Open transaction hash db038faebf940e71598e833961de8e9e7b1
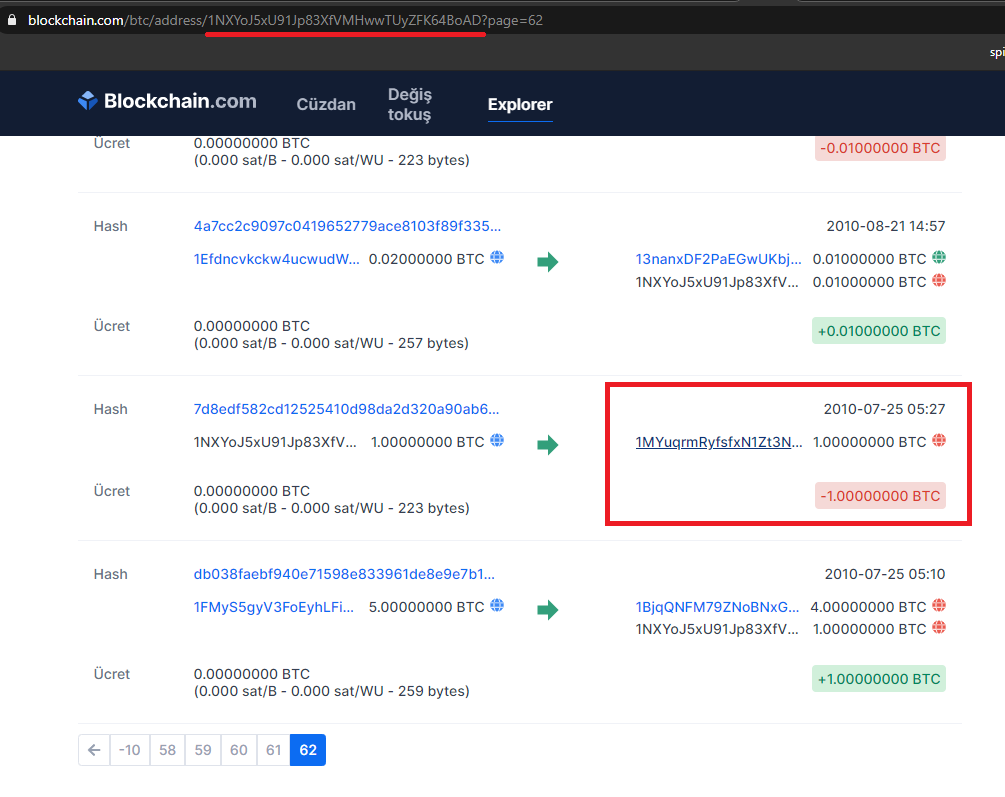The image size is (1005, 797). tap(344, 574)
